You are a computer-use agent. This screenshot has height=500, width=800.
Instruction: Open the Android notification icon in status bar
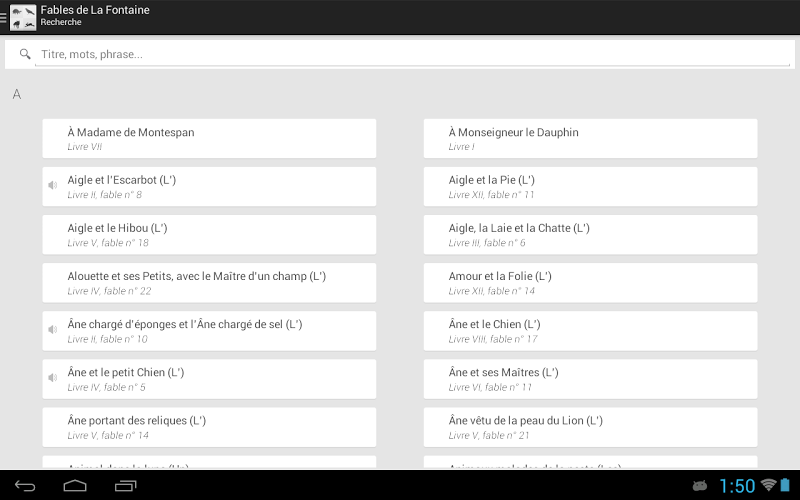[x=700, y=486]
